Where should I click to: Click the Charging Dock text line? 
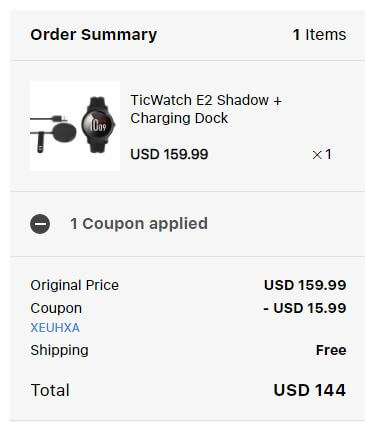point(179,118)
